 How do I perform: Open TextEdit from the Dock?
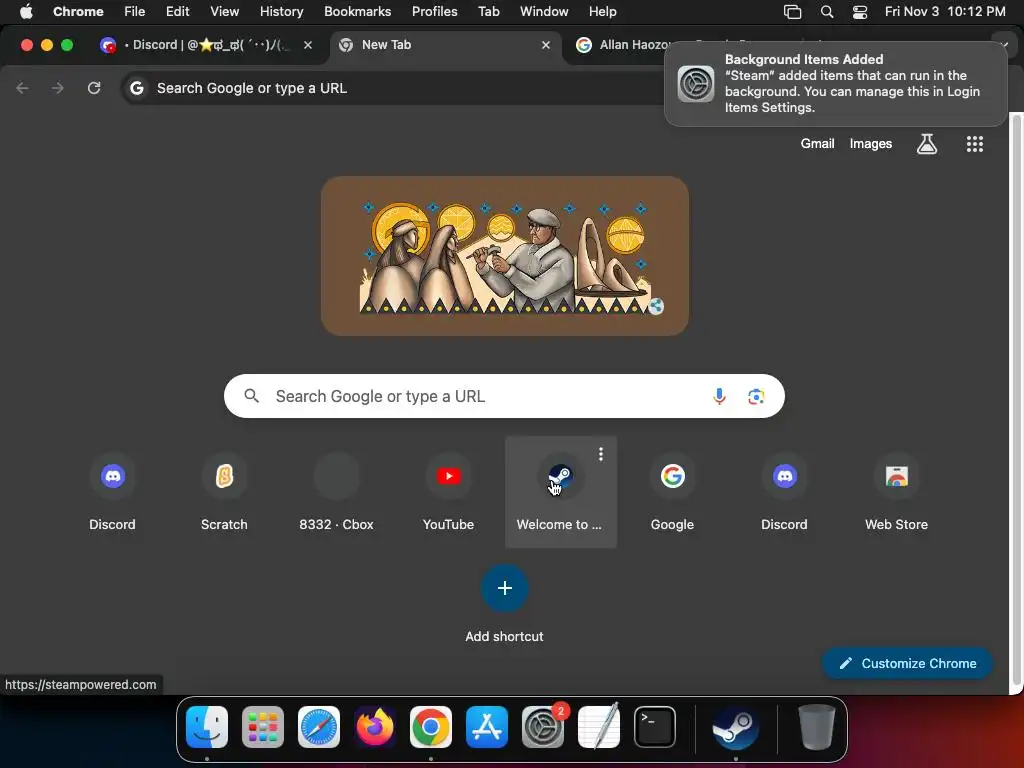coord(599,727)
